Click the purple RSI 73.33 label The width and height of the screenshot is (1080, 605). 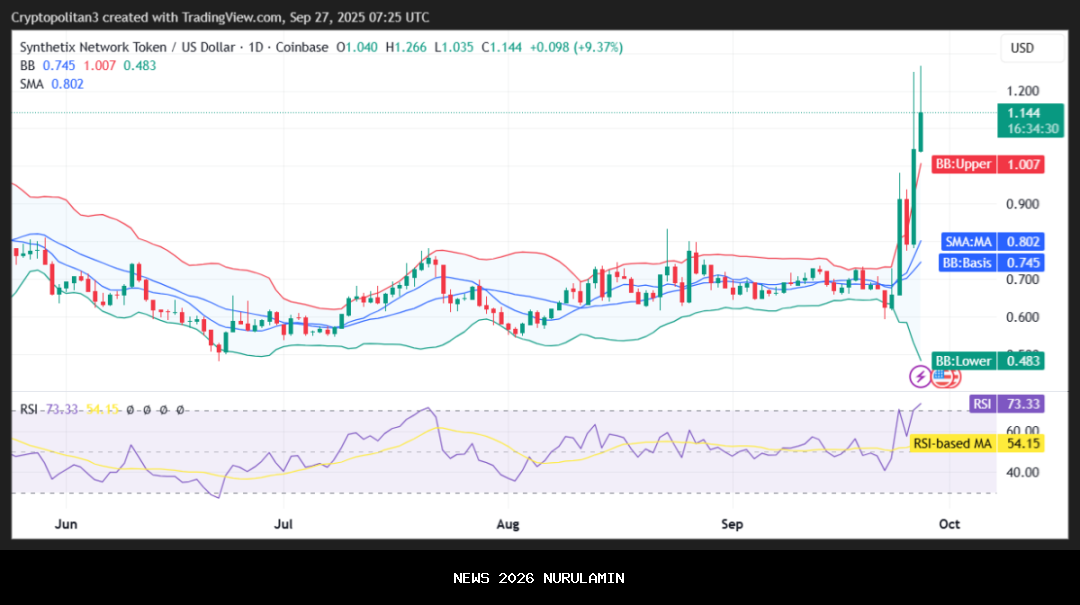[x=1007, y=404]
